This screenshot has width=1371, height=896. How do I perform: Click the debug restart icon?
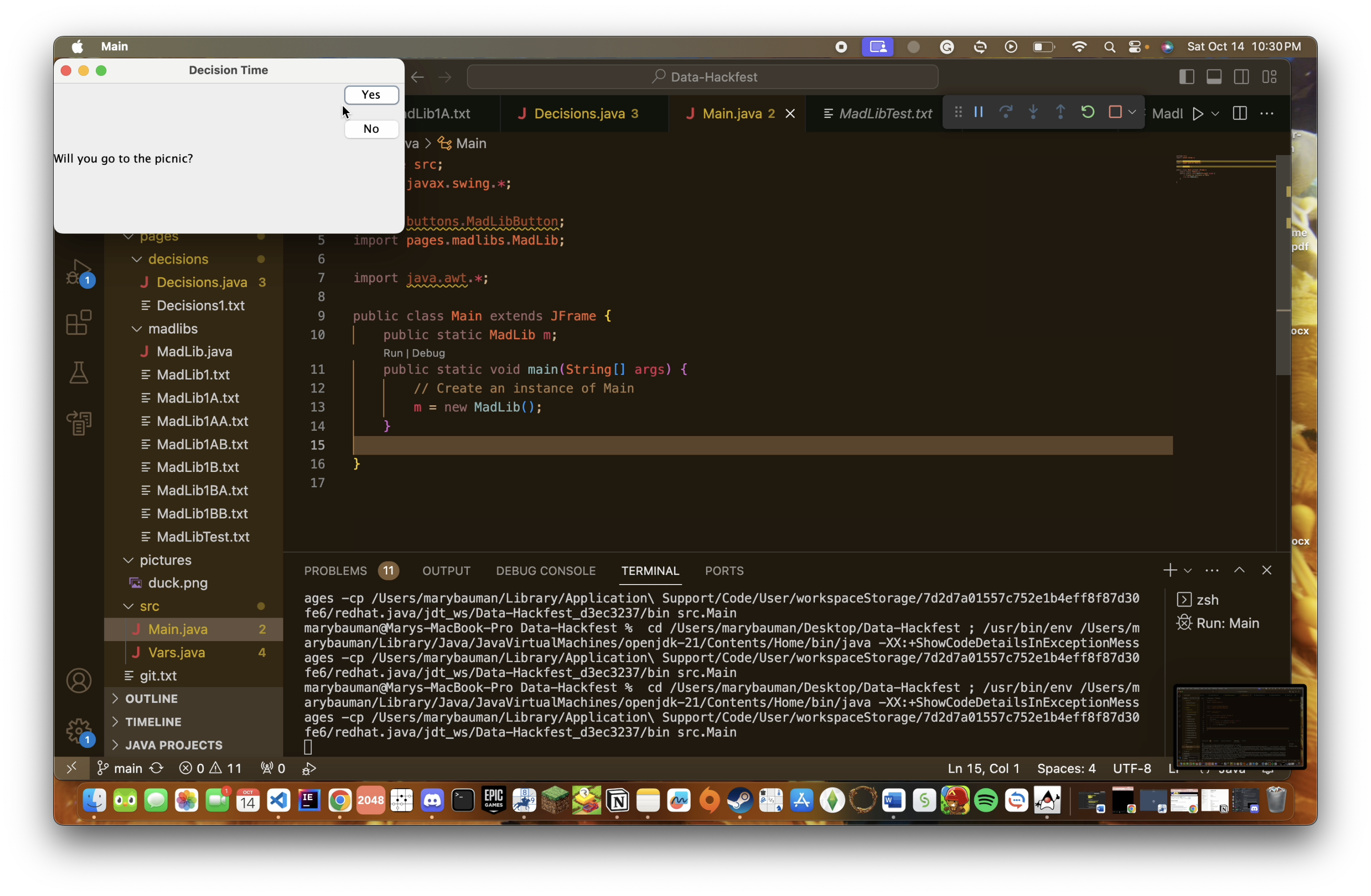click(x=1088, y=112)
